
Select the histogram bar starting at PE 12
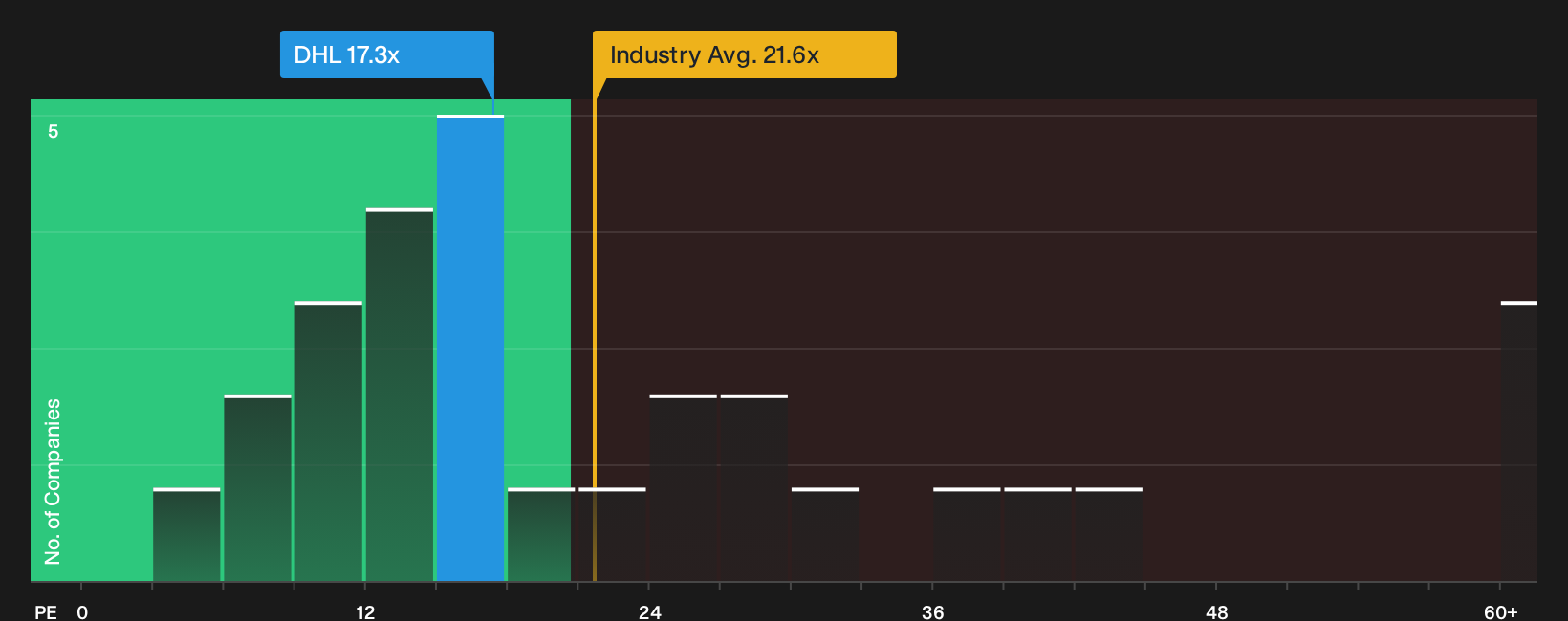tap(400, 395)
